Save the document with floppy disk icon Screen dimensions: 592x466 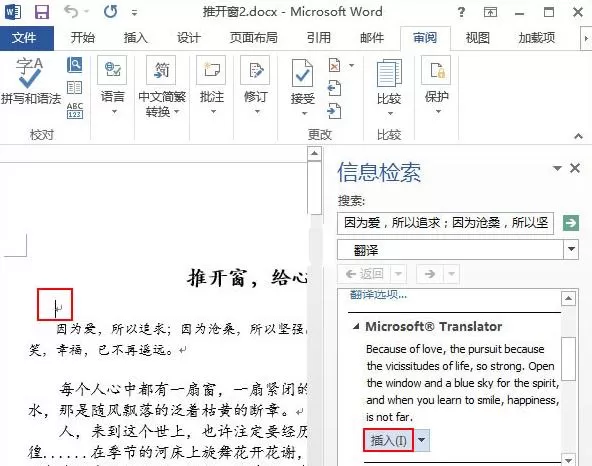42,12
